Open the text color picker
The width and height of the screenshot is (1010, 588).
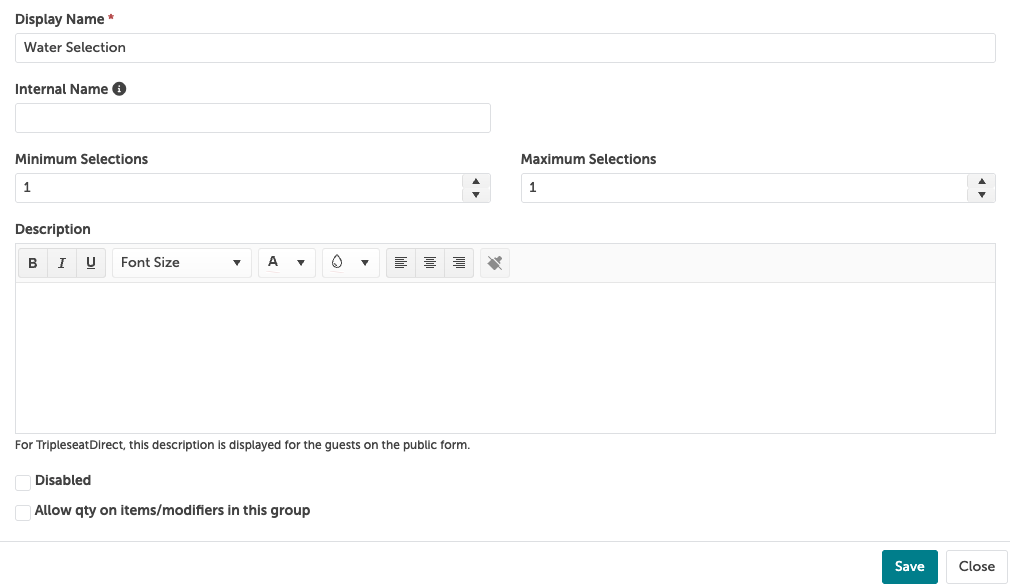click(287, 263)
